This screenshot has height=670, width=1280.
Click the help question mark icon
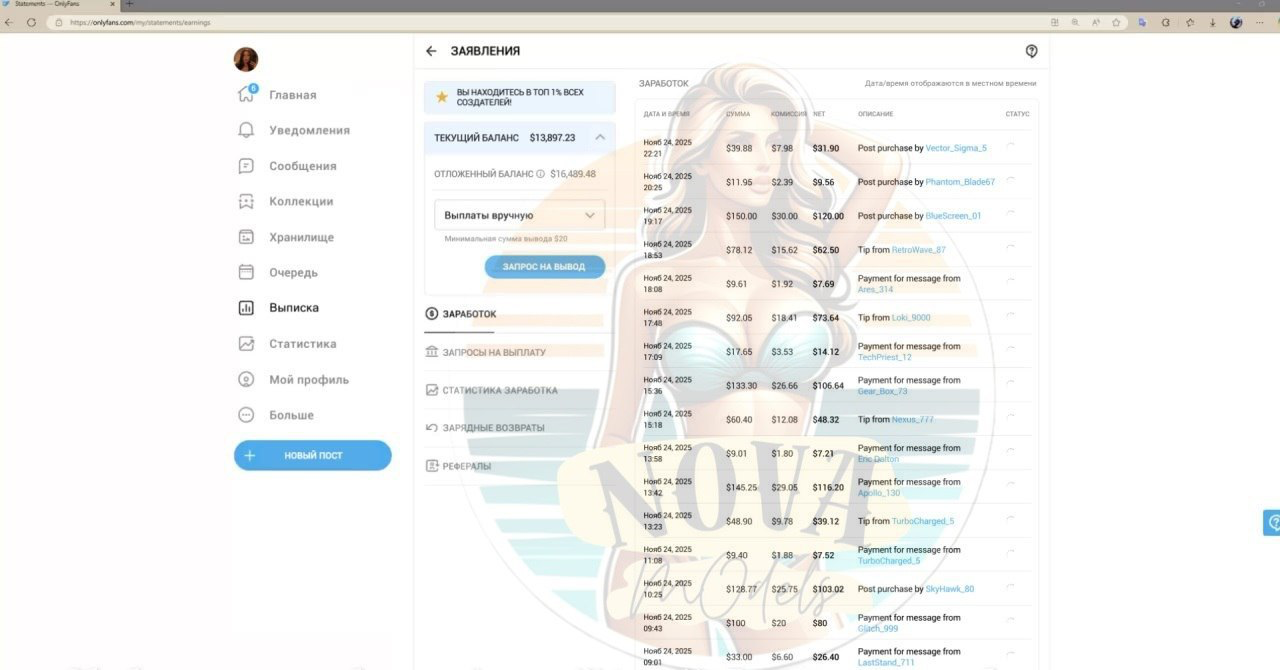coord(1031,51)
